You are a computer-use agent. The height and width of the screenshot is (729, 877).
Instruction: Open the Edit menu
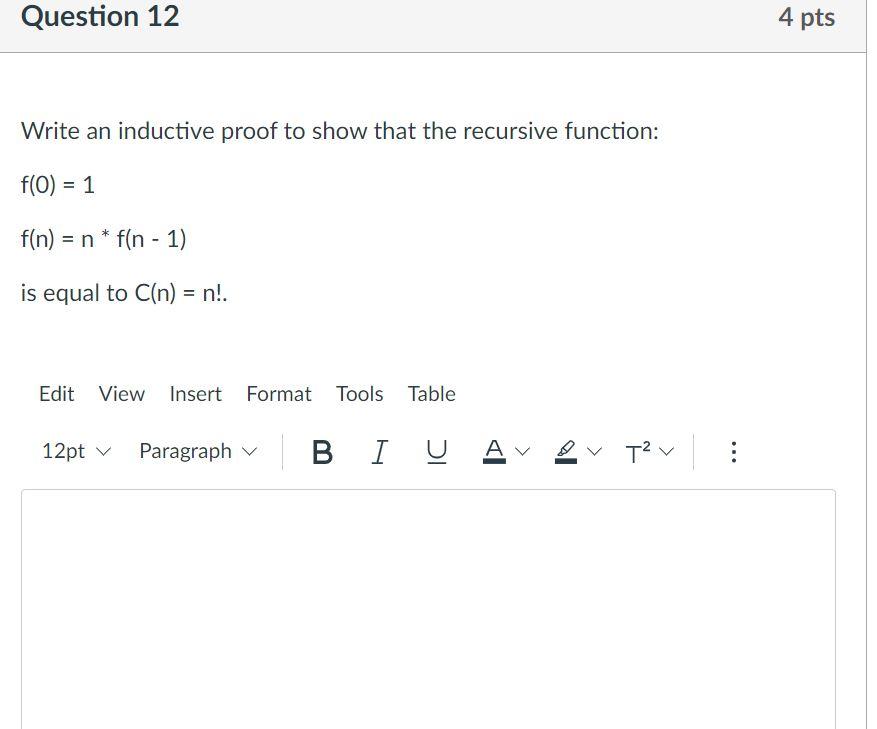click(x=56, y=394)
